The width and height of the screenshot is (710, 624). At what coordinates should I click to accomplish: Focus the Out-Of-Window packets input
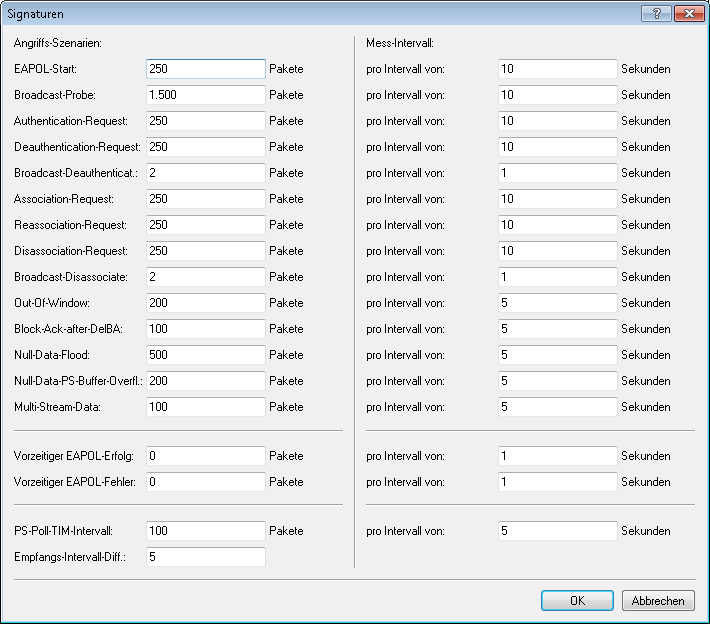[205, 303]
